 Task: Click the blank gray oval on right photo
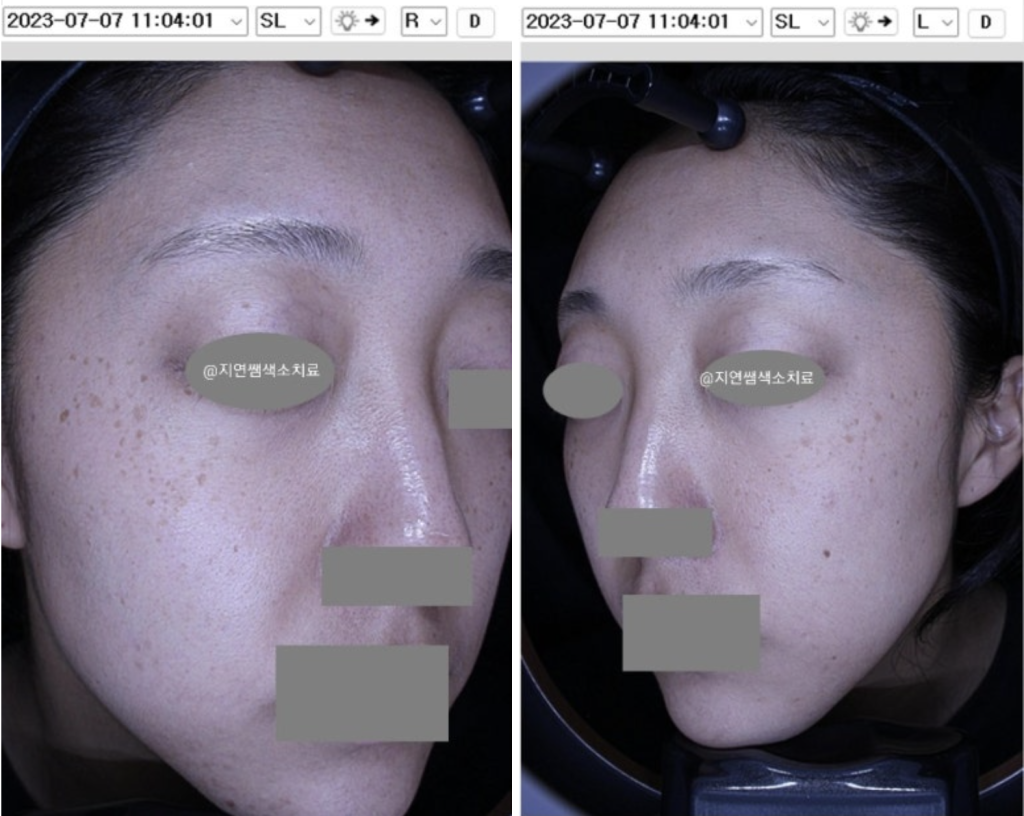[x=583, y=391]
